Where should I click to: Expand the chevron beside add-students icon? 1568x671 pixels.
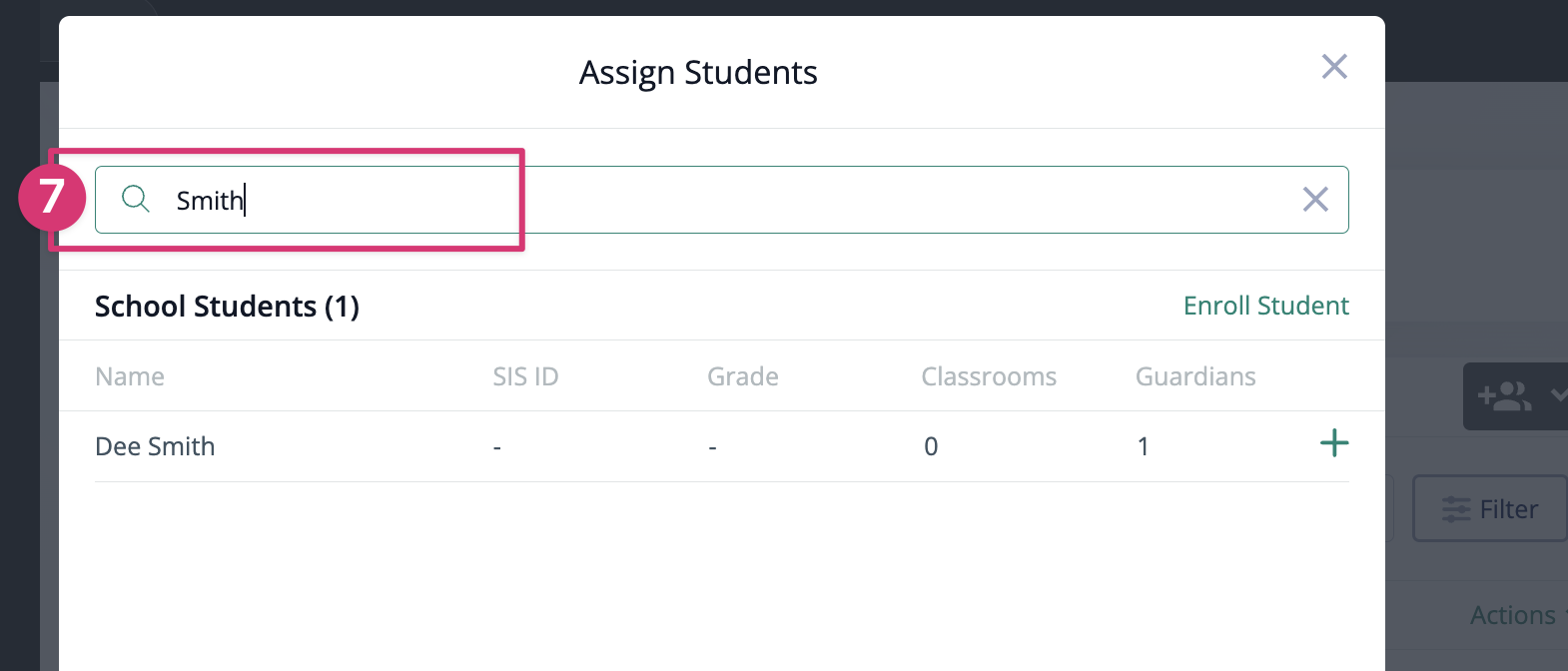click(x=1557, y=395)
